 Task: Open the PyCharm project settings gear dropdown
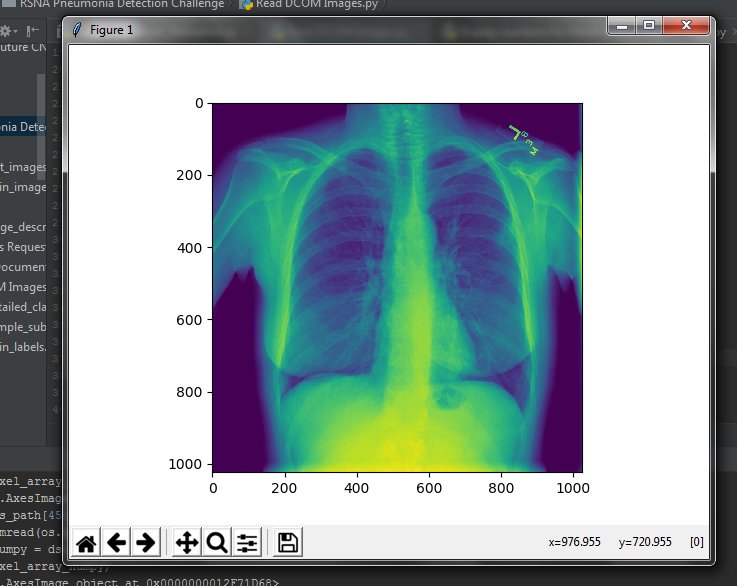pyautogui.click(x=8, y=31)
